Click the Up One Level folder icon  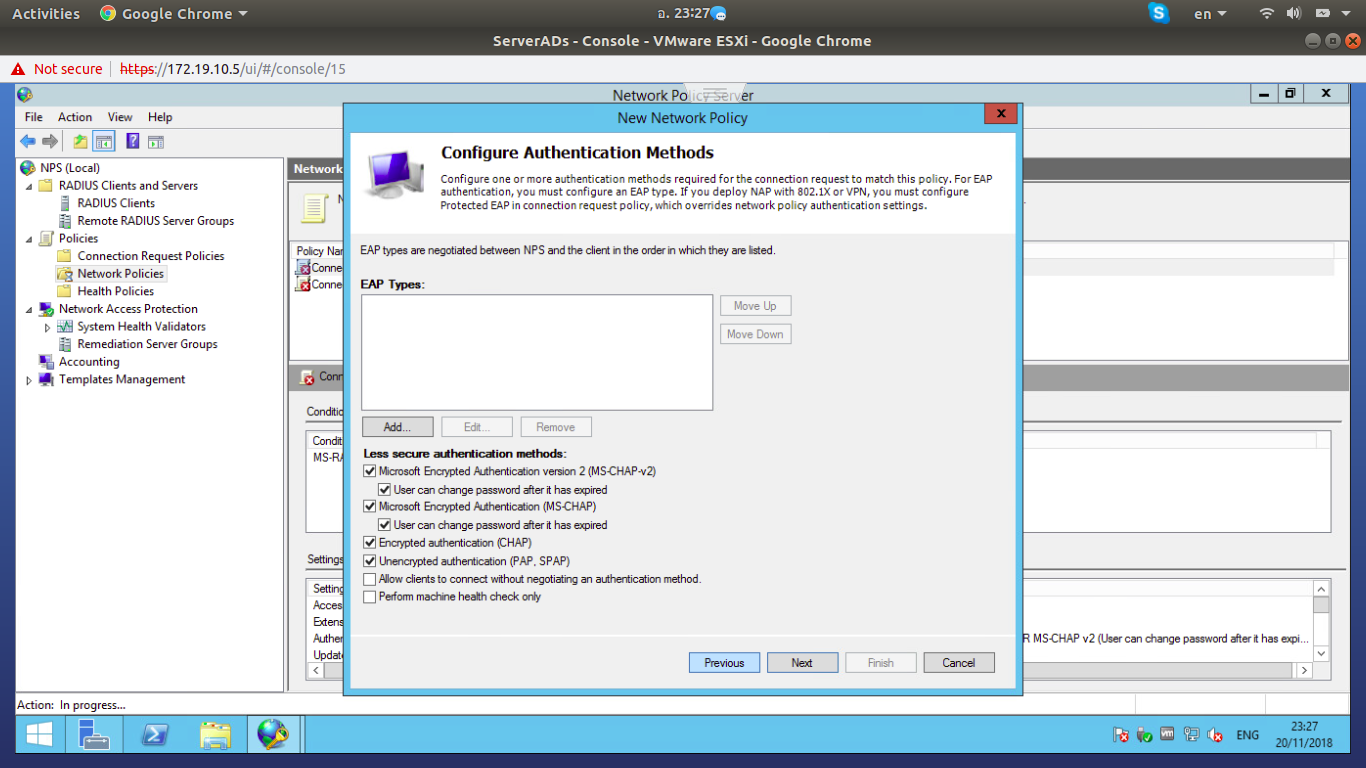pos(80,141)
